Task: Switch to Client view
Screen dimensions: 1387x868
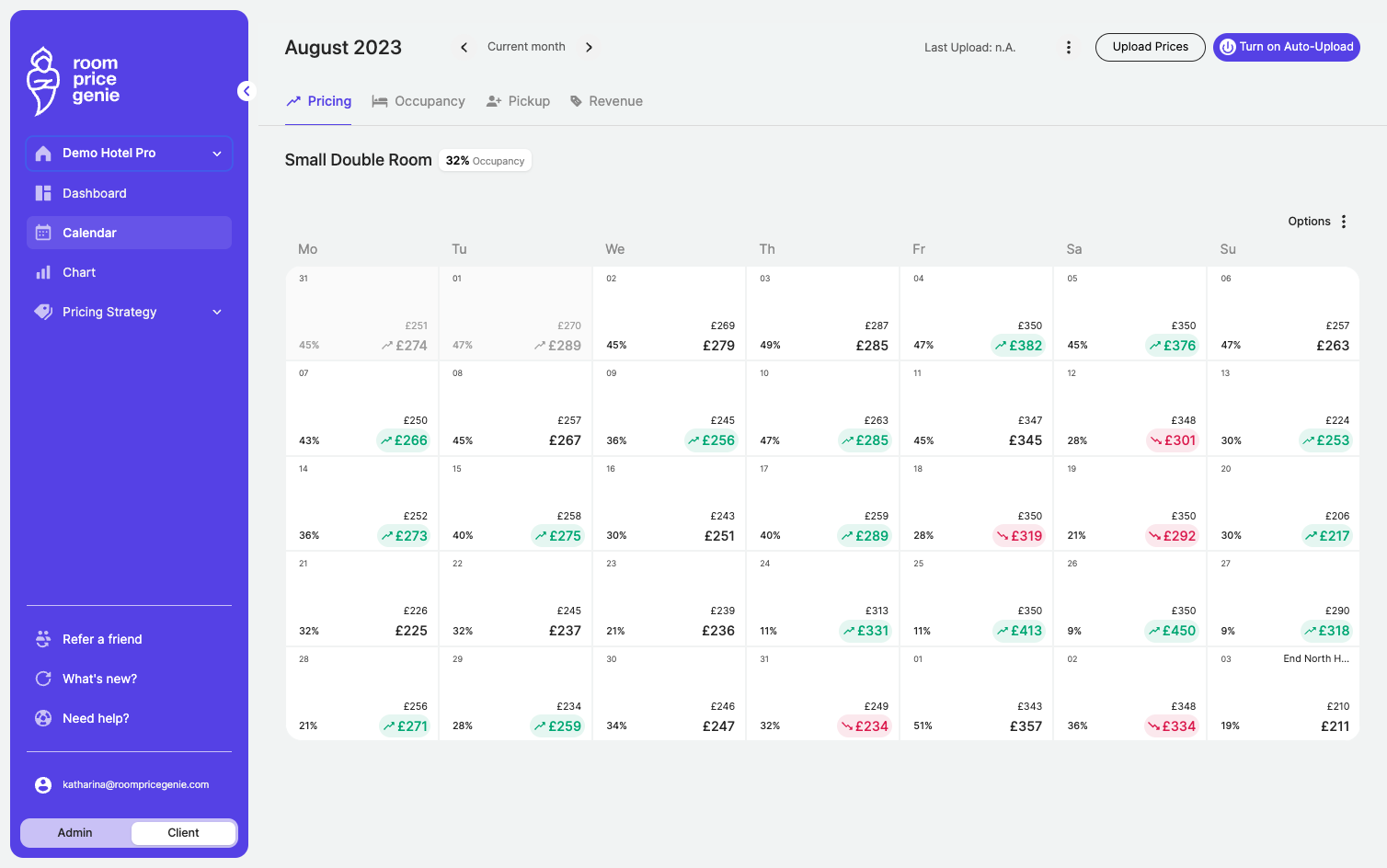Action: (x=183, y=833)
